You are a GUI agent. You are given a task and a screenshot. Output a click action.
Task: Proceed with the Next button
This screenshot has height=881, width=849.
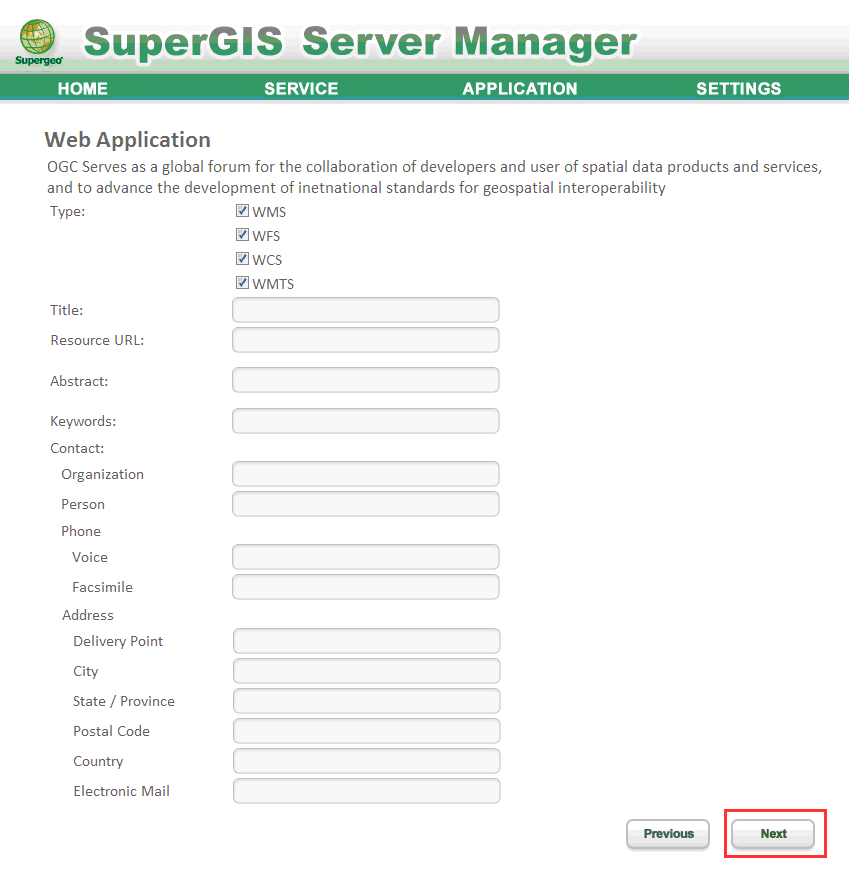click(773, 834)
